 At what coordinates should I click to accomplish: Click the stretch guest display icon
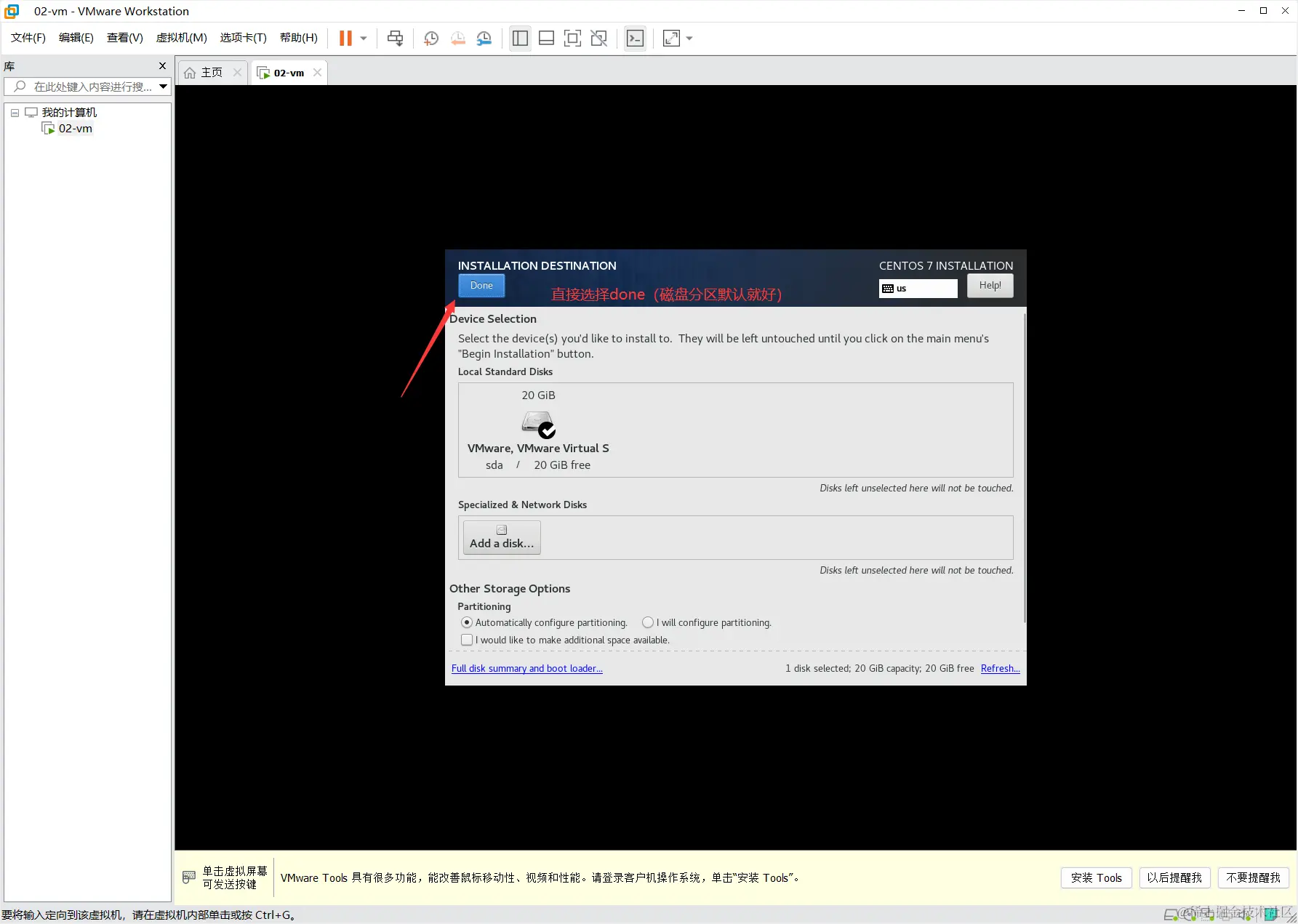(x=671, y=39)
